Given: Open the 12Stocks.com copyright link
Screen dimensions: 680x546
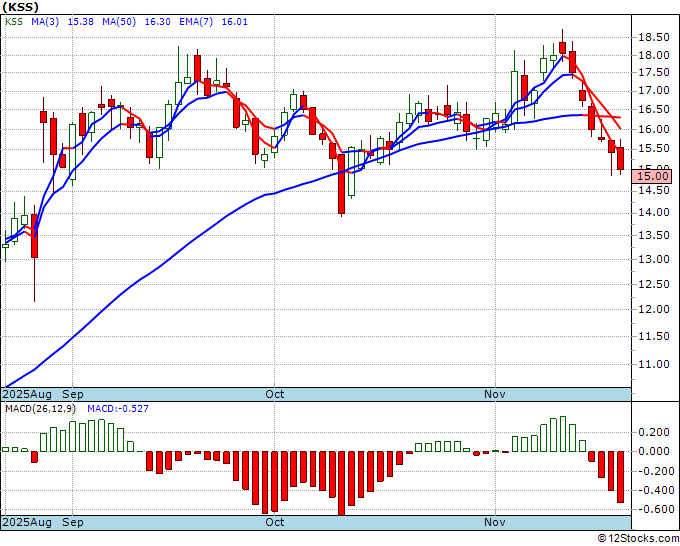Looking at the screenshot, I should [638, 539].
